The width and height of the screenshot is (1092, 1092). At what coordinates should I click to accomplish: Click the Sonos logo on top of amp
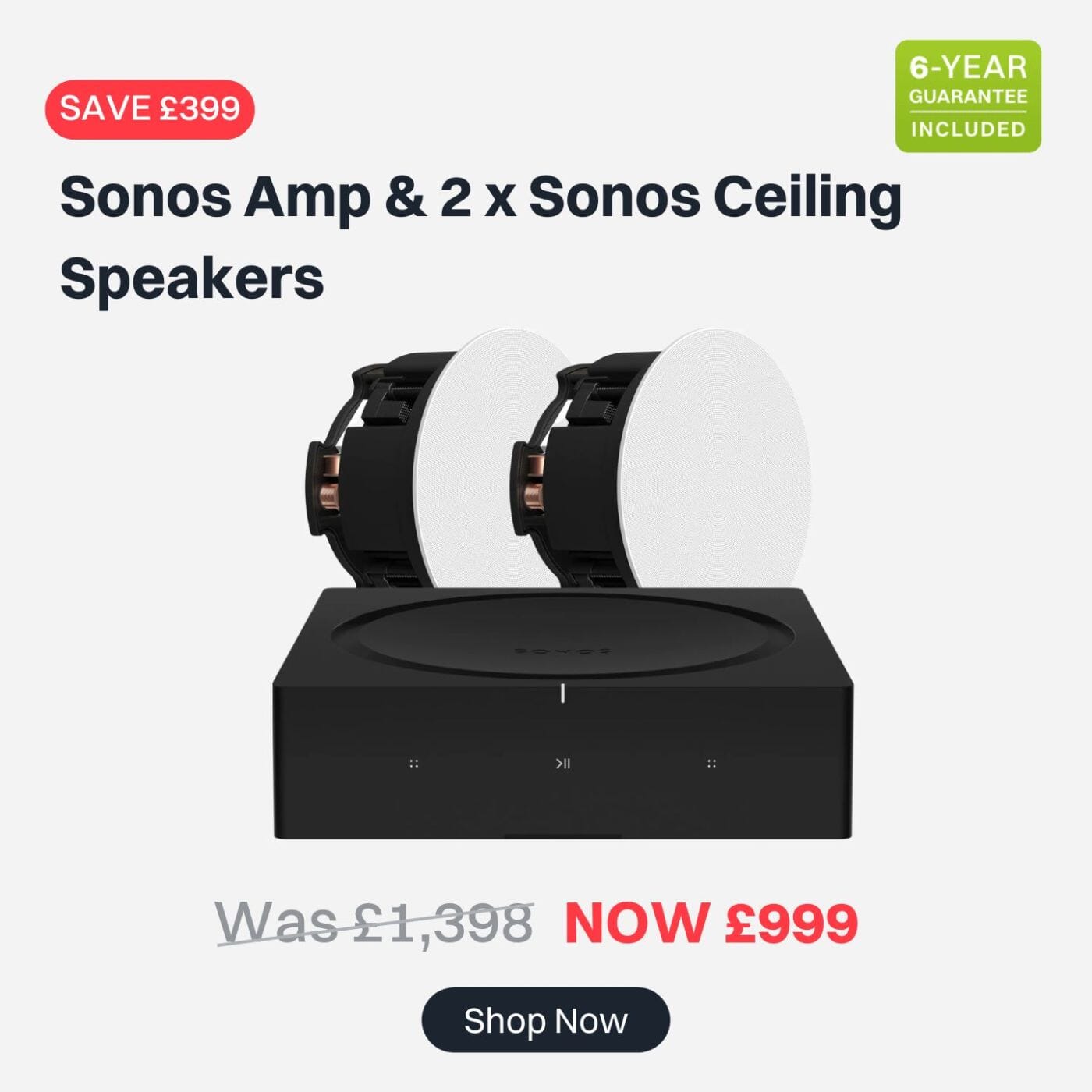(x=562, y=651)
